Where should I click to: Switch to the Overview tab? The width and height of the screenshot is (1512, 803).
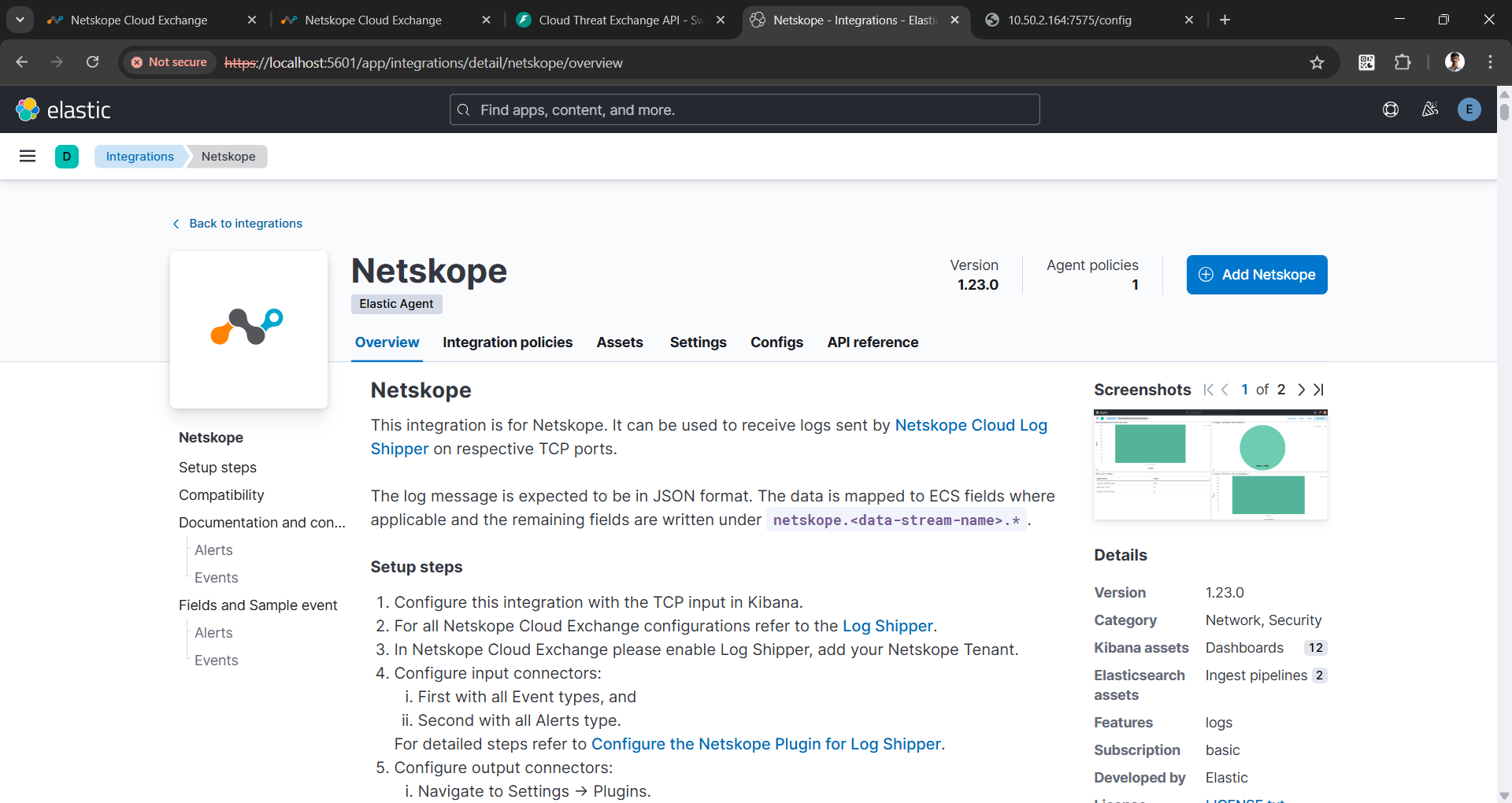pos(387,342)
